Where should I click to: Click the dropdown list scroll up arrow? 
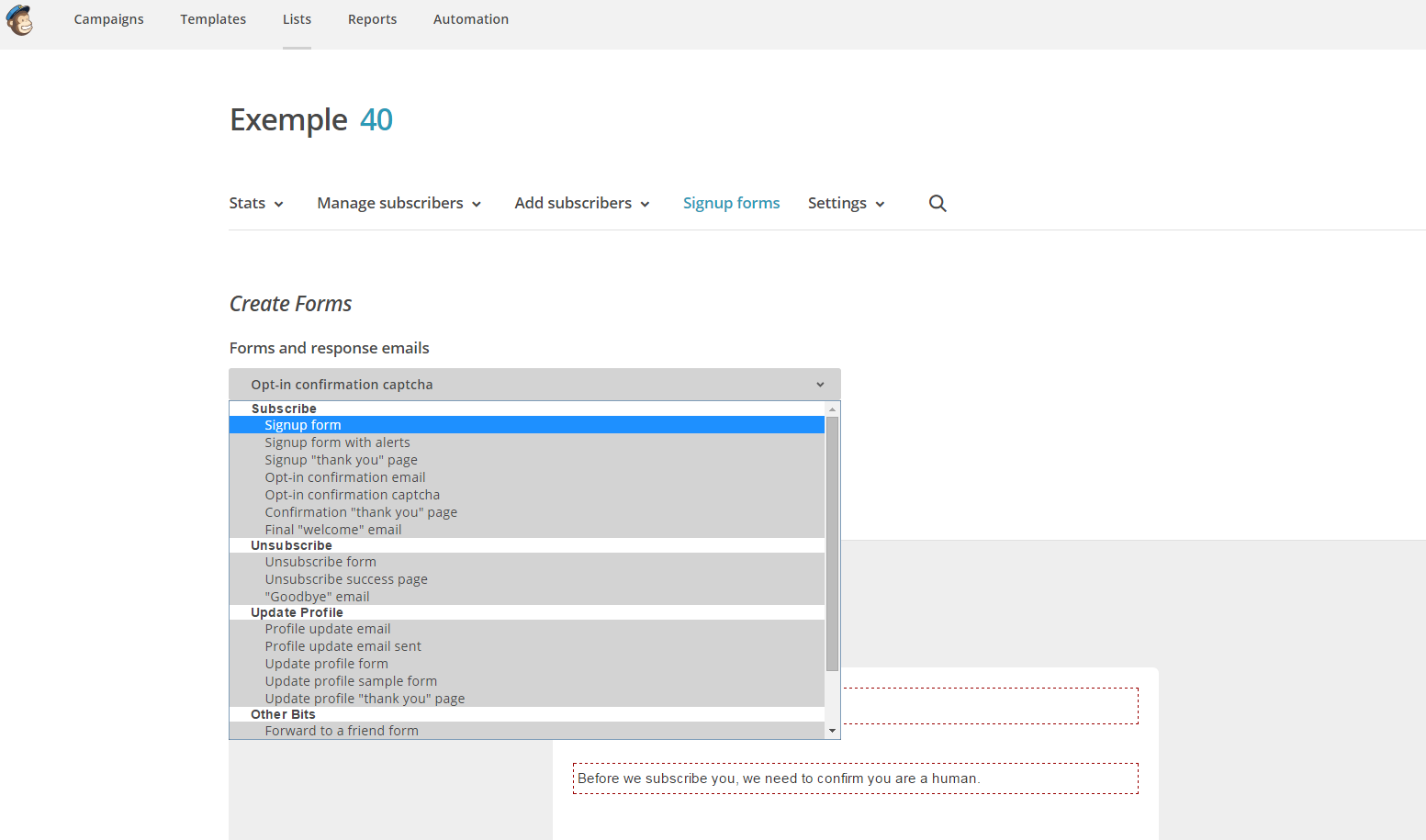[x=832, y=409]
